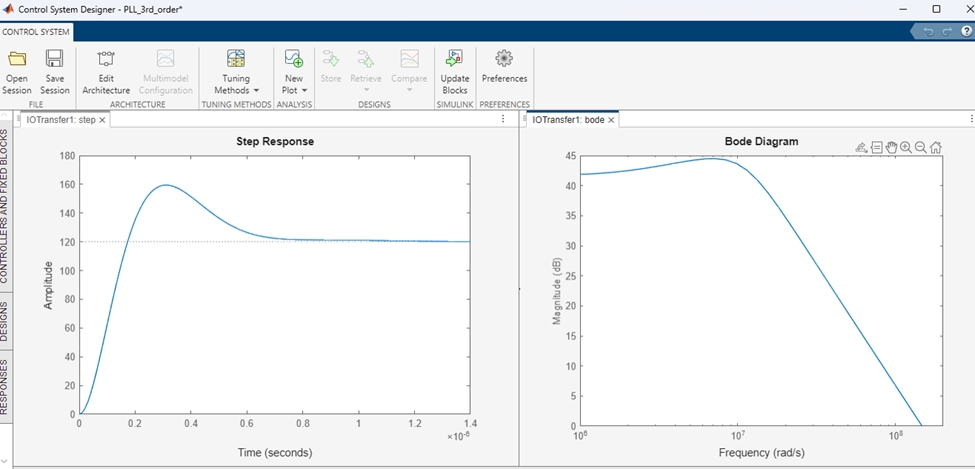Close the IOTransfer1: bode tab
975x469 pixels.
611,120
